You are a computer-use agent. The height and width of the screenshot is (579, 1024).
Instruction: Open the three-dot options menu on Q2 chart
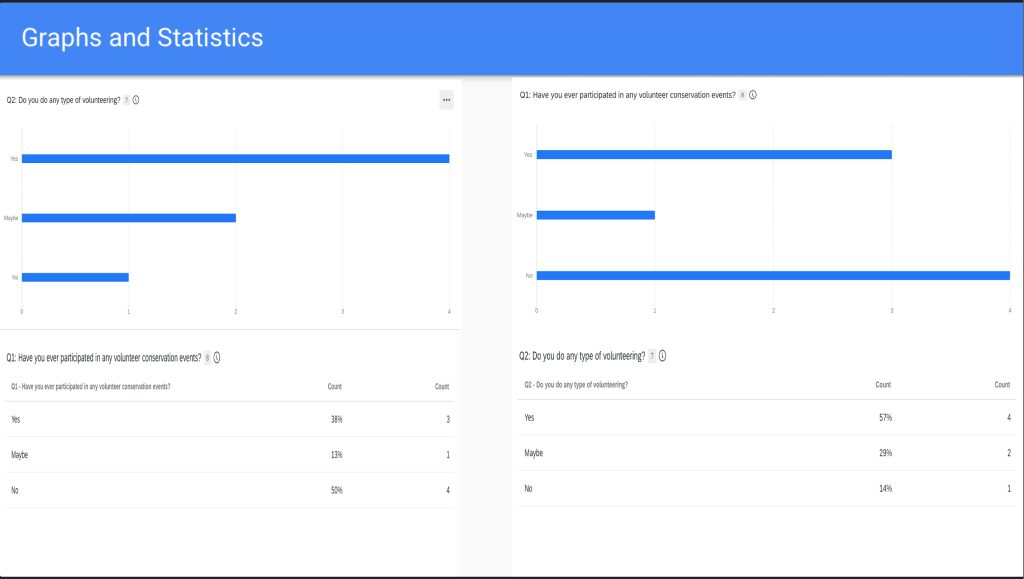click(x=446, y=100)
